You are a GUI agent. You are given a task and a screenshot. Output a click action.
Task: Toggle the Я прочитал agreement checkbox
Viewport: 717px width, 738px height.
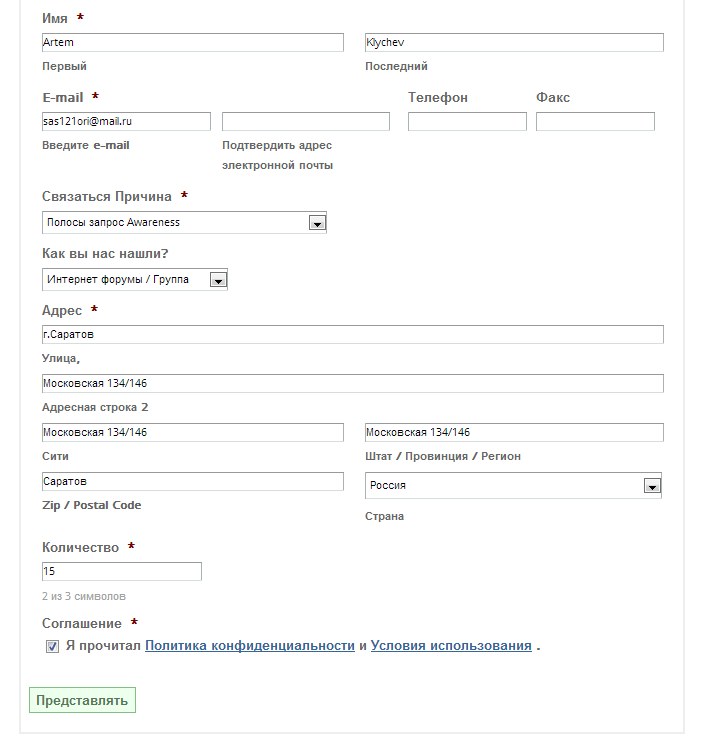52,646
